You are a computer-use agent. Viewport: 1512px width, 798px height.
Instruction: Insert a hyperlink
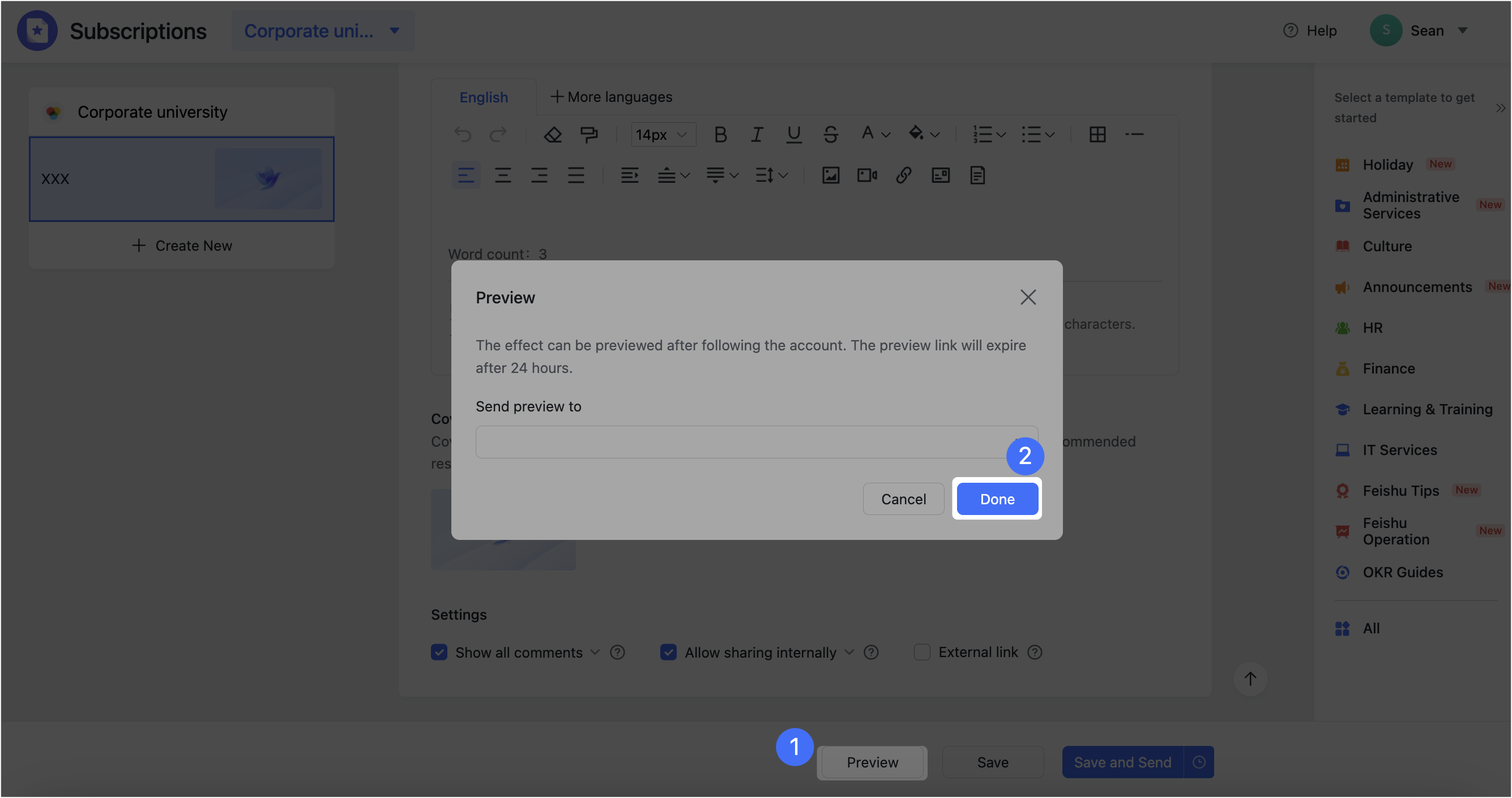[x=904, y=175]
